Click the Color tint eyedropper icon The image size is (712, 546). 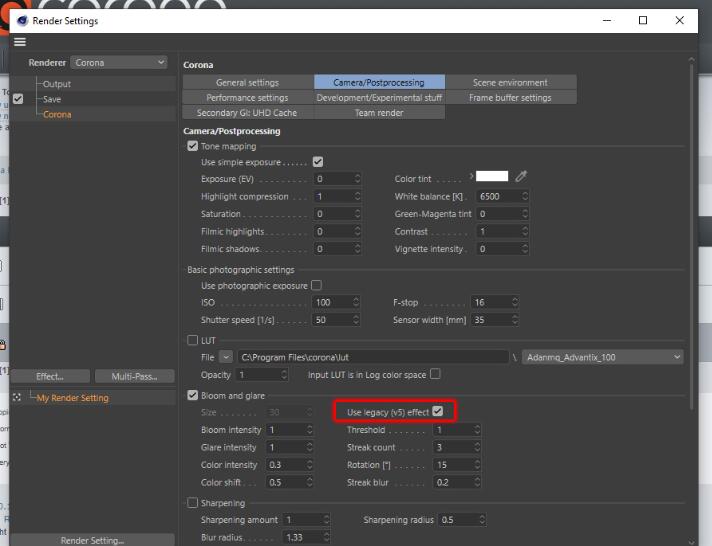521,177
